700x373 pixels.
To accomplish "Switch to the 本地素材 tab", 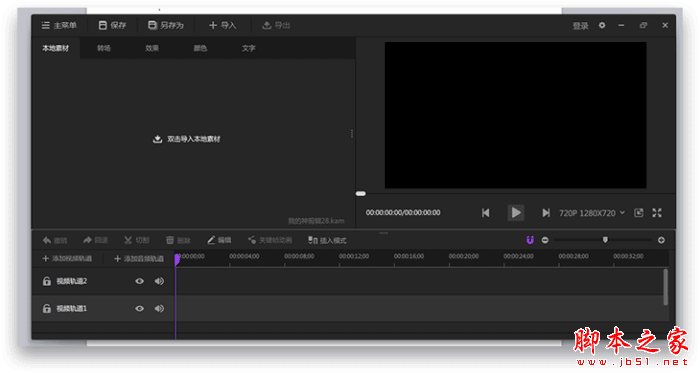I will [55, 48].
